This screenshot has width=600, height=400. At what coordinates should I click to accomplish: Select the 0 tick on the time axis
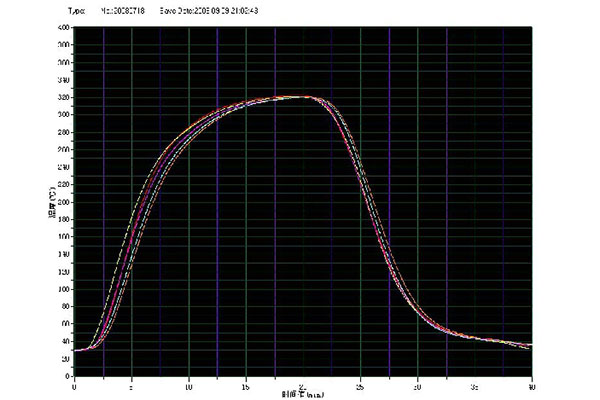[74, 384]
